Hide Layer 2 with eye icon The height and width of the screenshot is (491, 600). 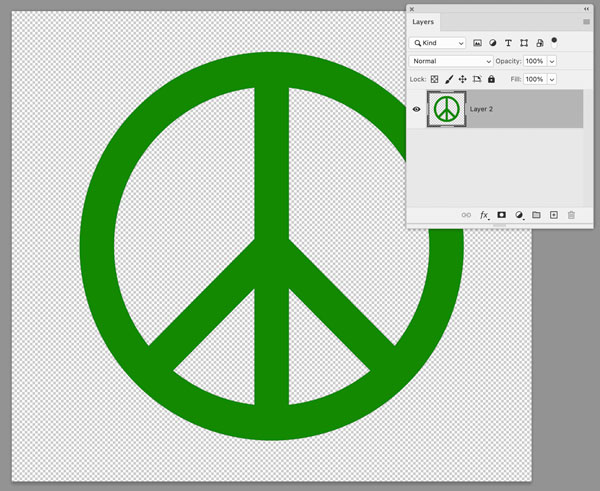pyautogui.click(x=417, y=109)
